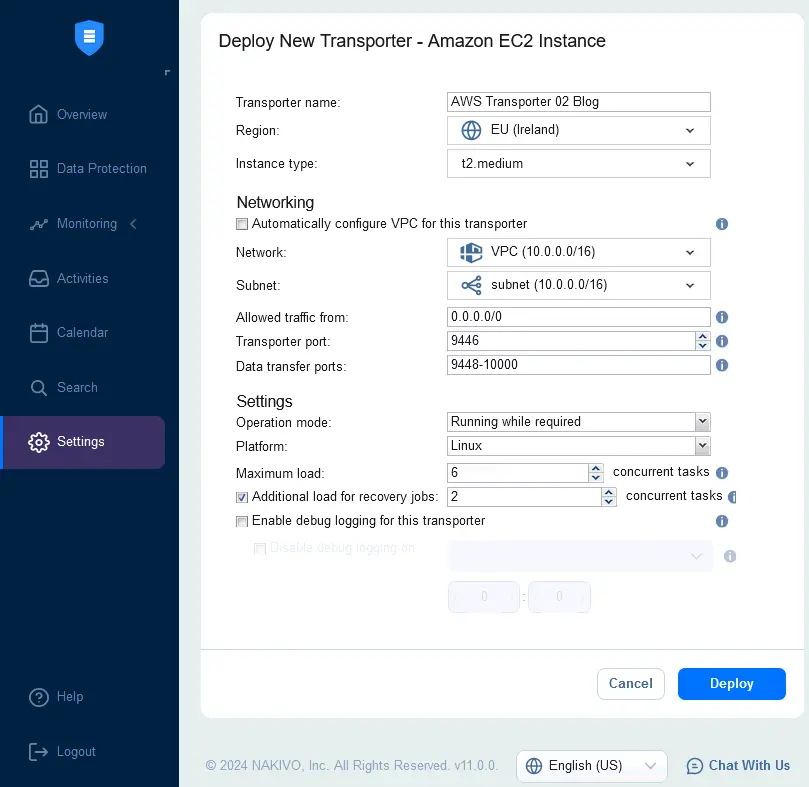
Task: Open the Instance type dropdown t2.medium
Action: 578,164
